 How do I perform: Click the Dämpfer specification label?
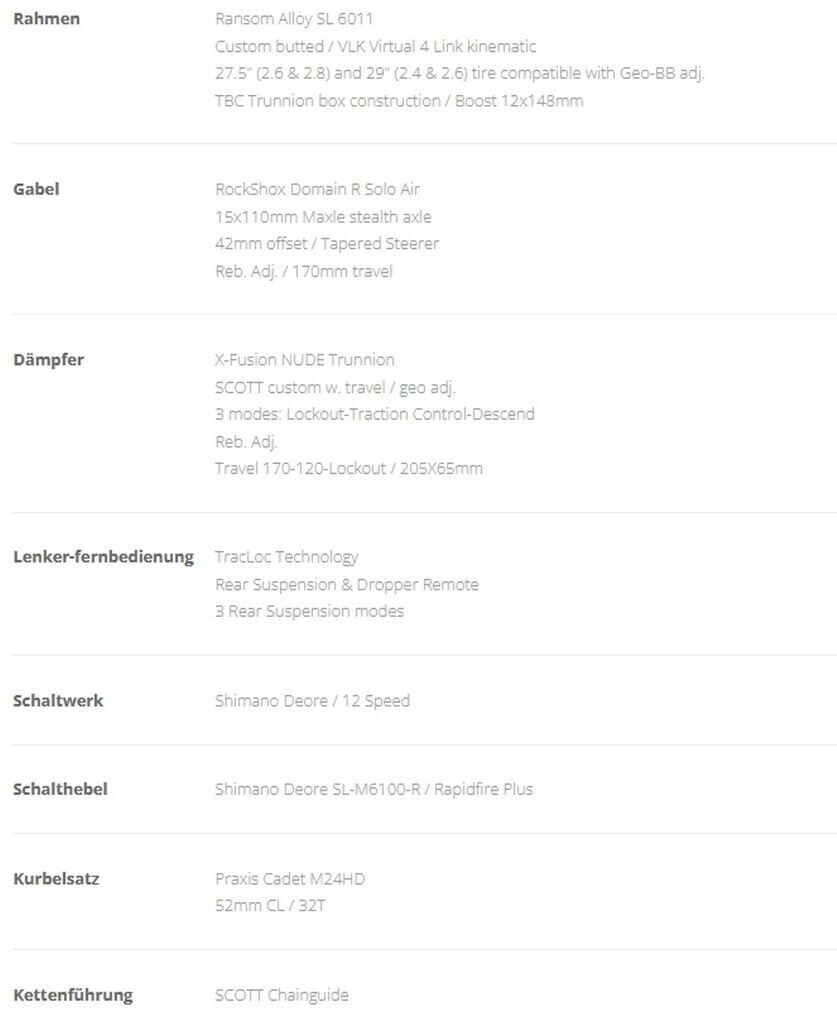click(48, 360)
